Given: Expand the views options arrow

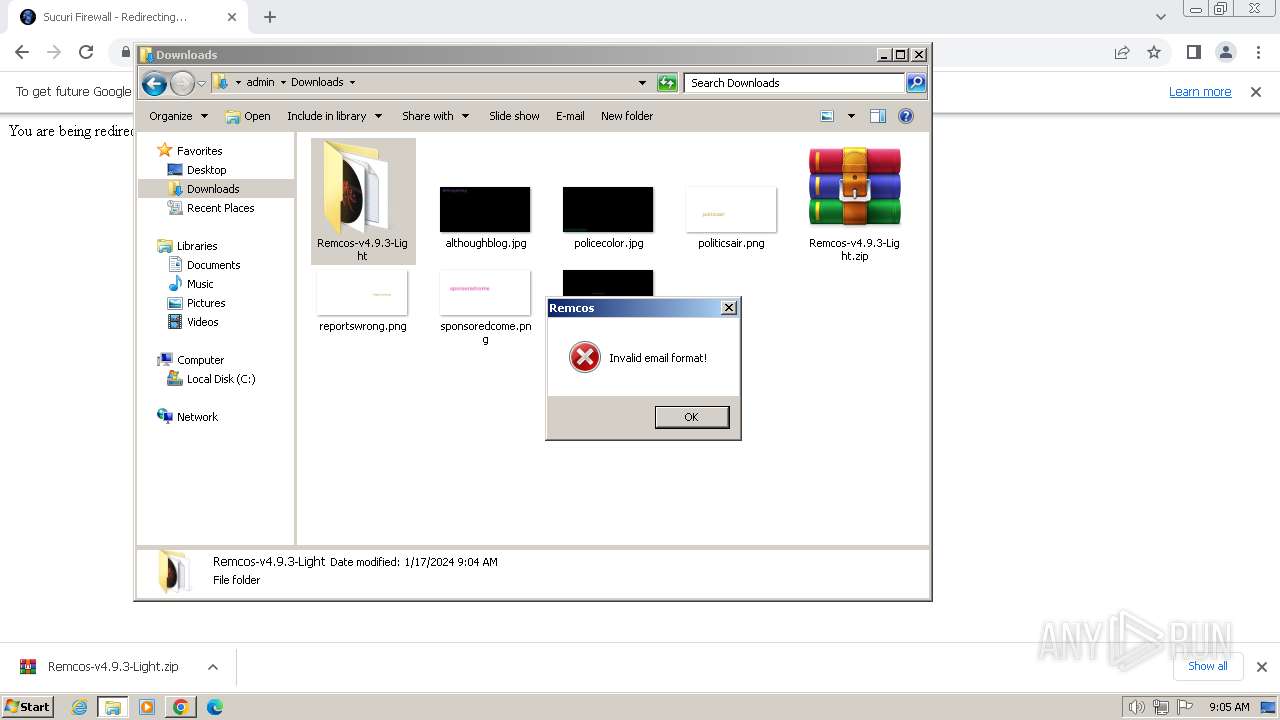Looking at the screenshot, I should point(851,116).
